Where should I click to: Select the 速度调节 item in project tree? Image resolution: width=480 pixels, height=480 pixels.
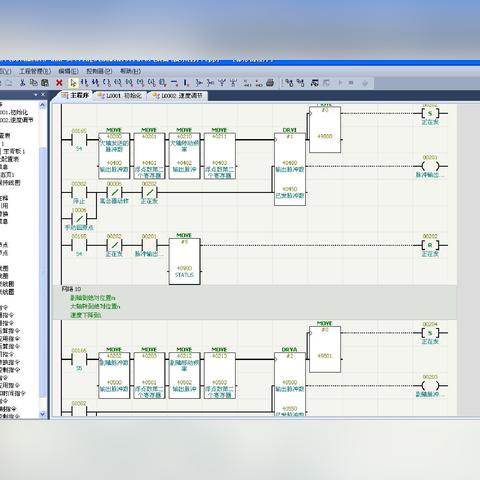coord(17,120)
